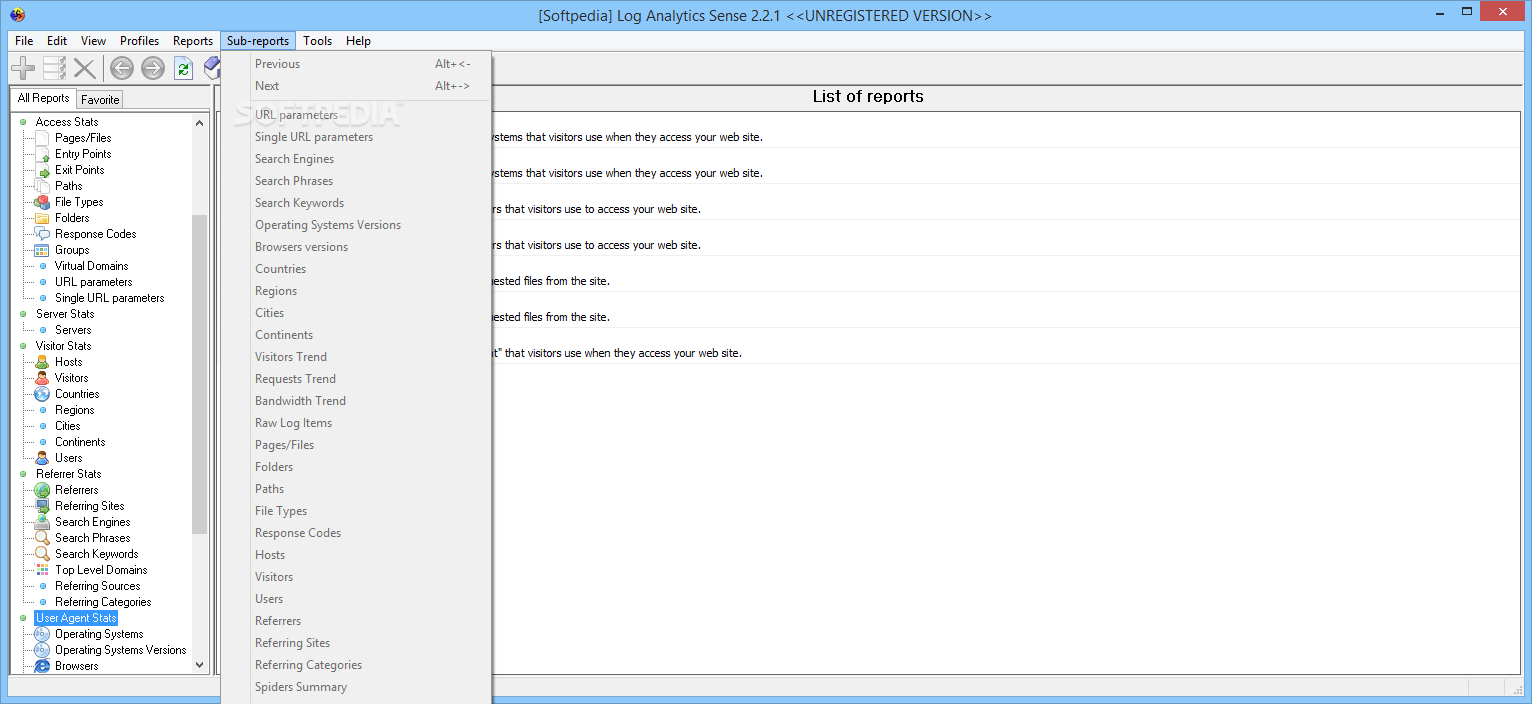Click the Referrers icon

pos(42,490)
